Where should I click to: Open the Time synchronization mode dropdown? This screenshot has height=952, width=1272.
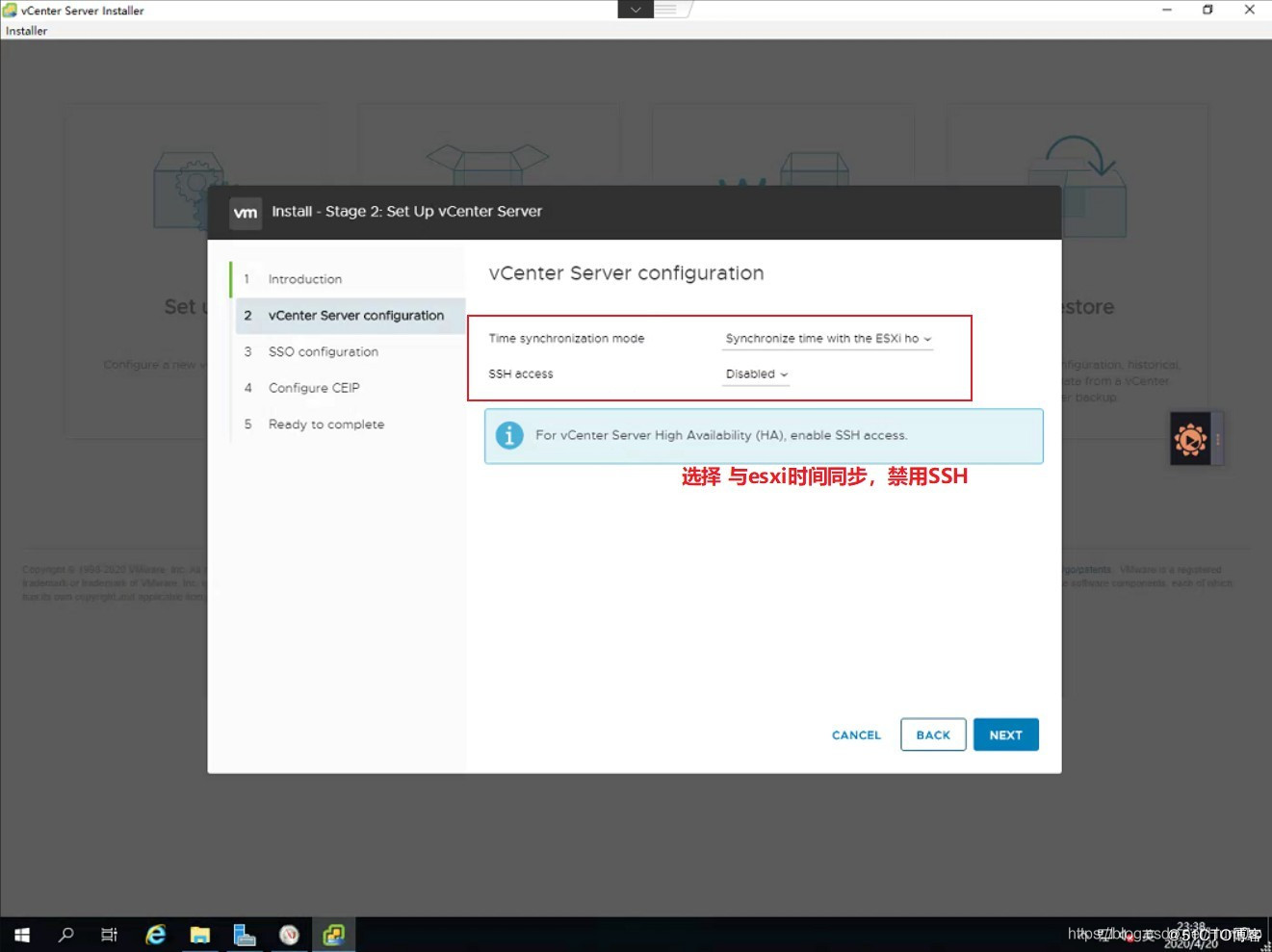click(827, 339)
